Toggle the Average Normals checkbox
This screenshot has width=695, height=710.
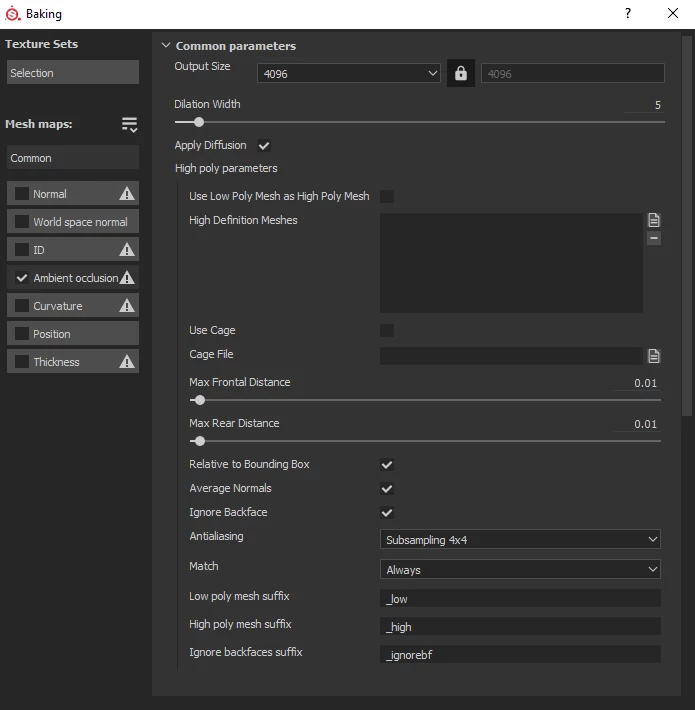[387, 489]
